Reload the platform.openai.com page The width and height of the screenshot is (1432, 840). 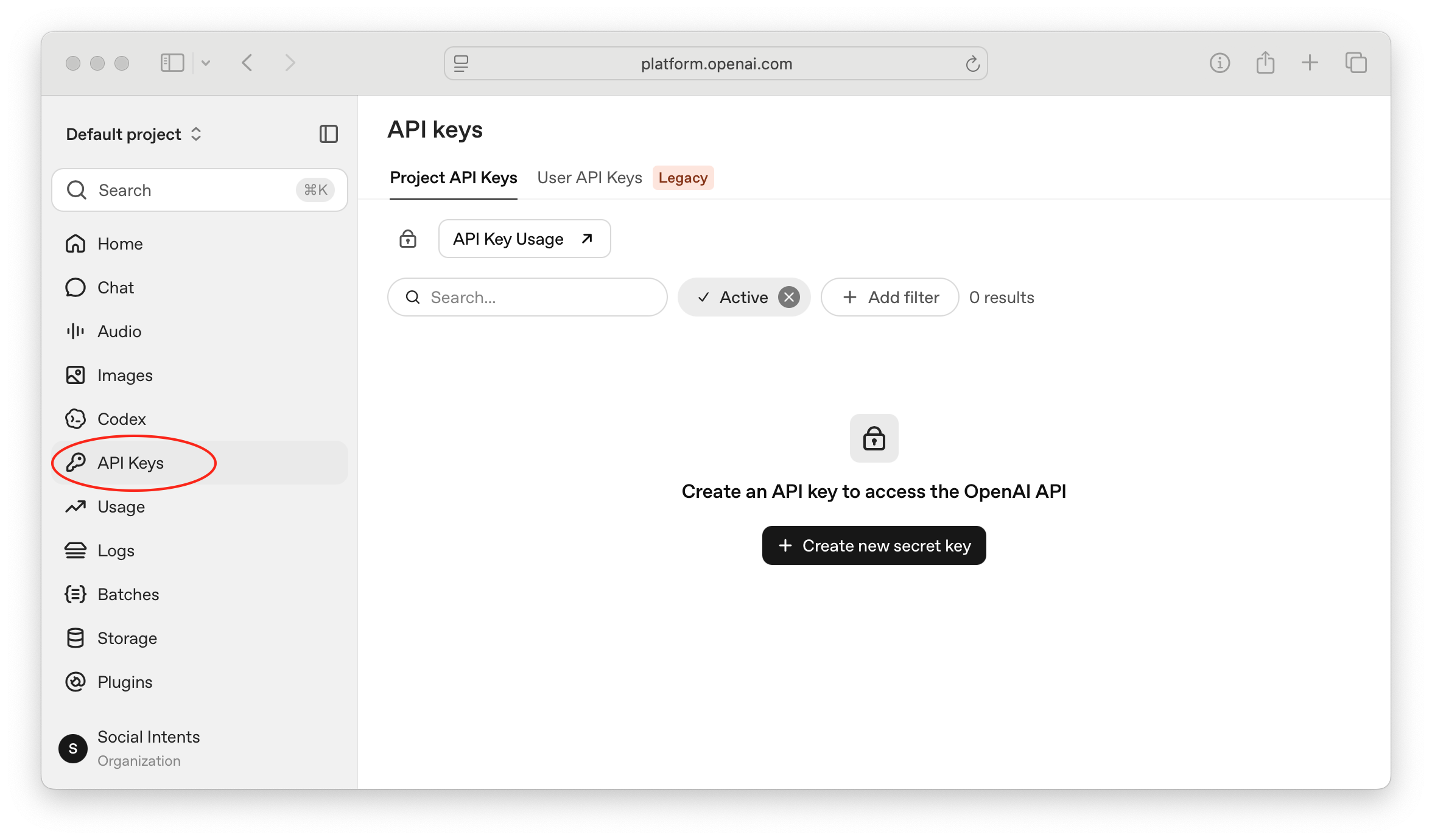pyautogui.click(x=972, y=63)
